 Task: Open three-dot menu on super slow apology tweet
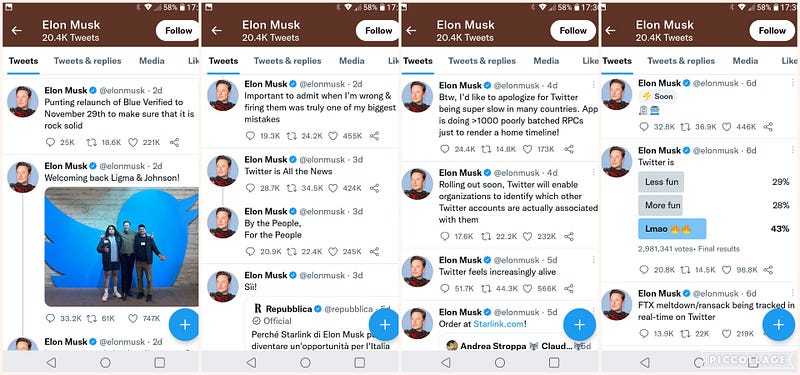click(x=593, y=85)
